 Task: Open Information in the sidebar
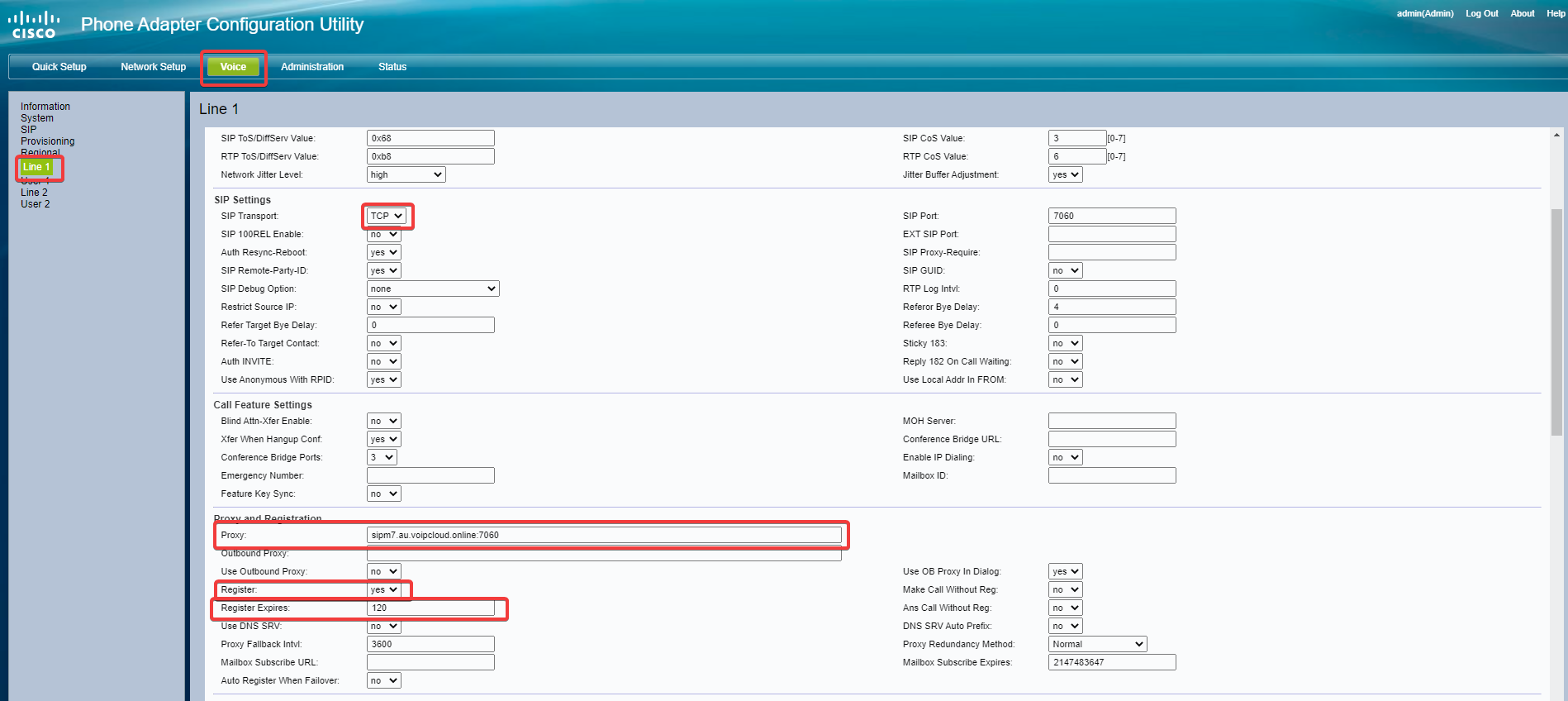point(45,107)
